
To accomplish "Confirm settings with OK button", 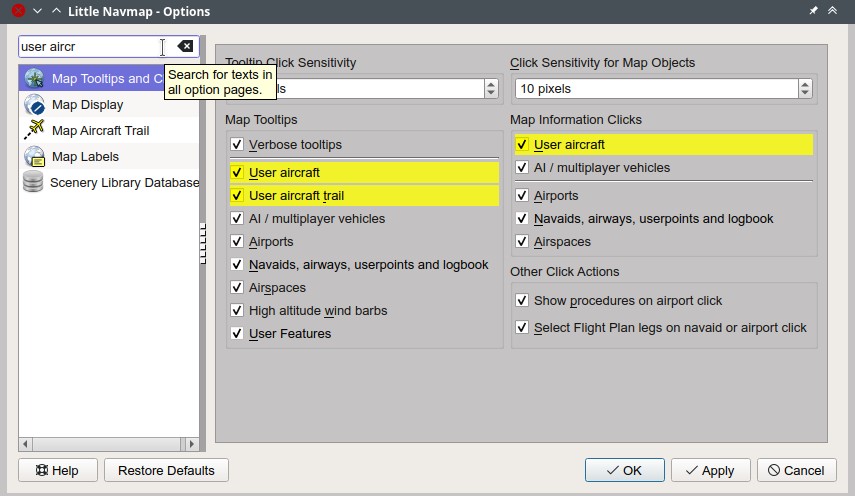I will click(625, 470).
